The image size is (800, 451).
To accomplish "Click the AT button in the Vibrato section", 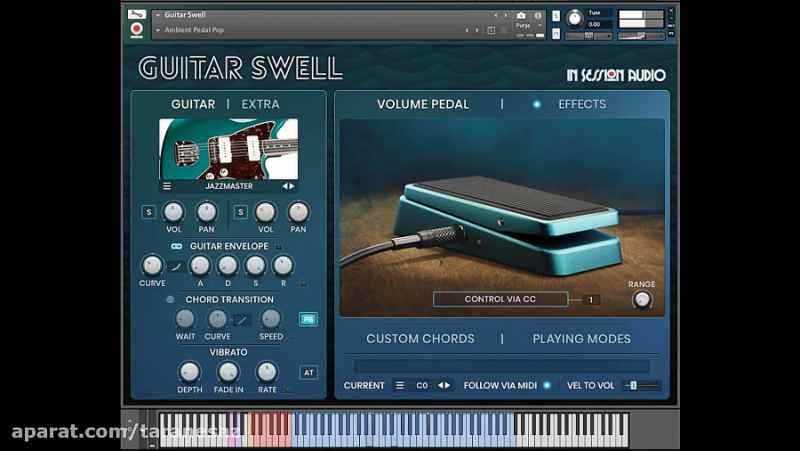I will click(x=309, y=373).
